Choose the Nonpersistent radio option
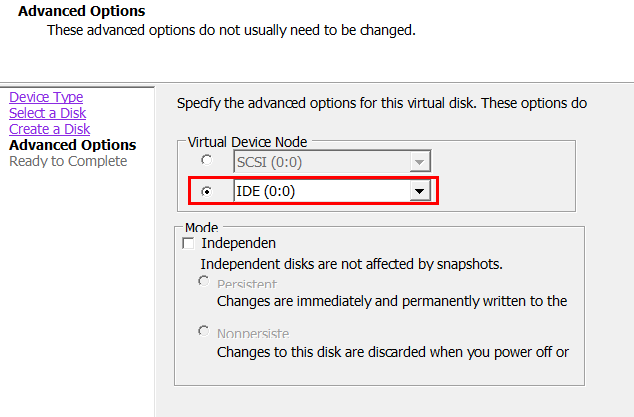 click(205, 331)
